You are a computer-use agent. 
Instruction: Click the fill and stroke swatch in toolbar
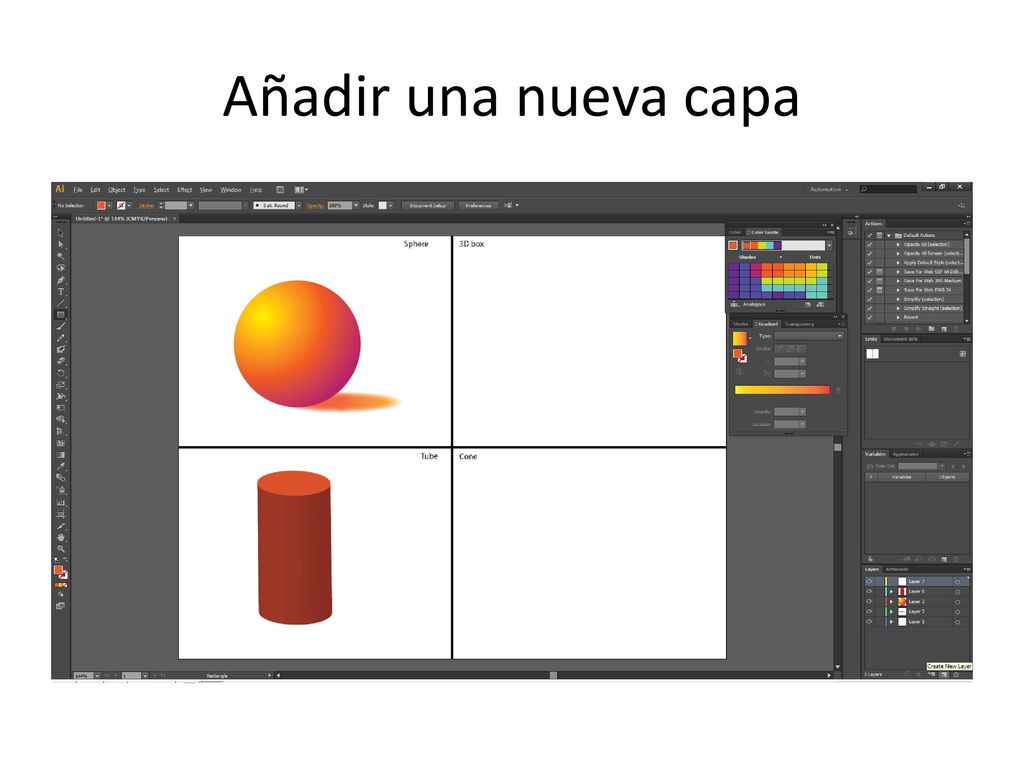click(60, 572)
